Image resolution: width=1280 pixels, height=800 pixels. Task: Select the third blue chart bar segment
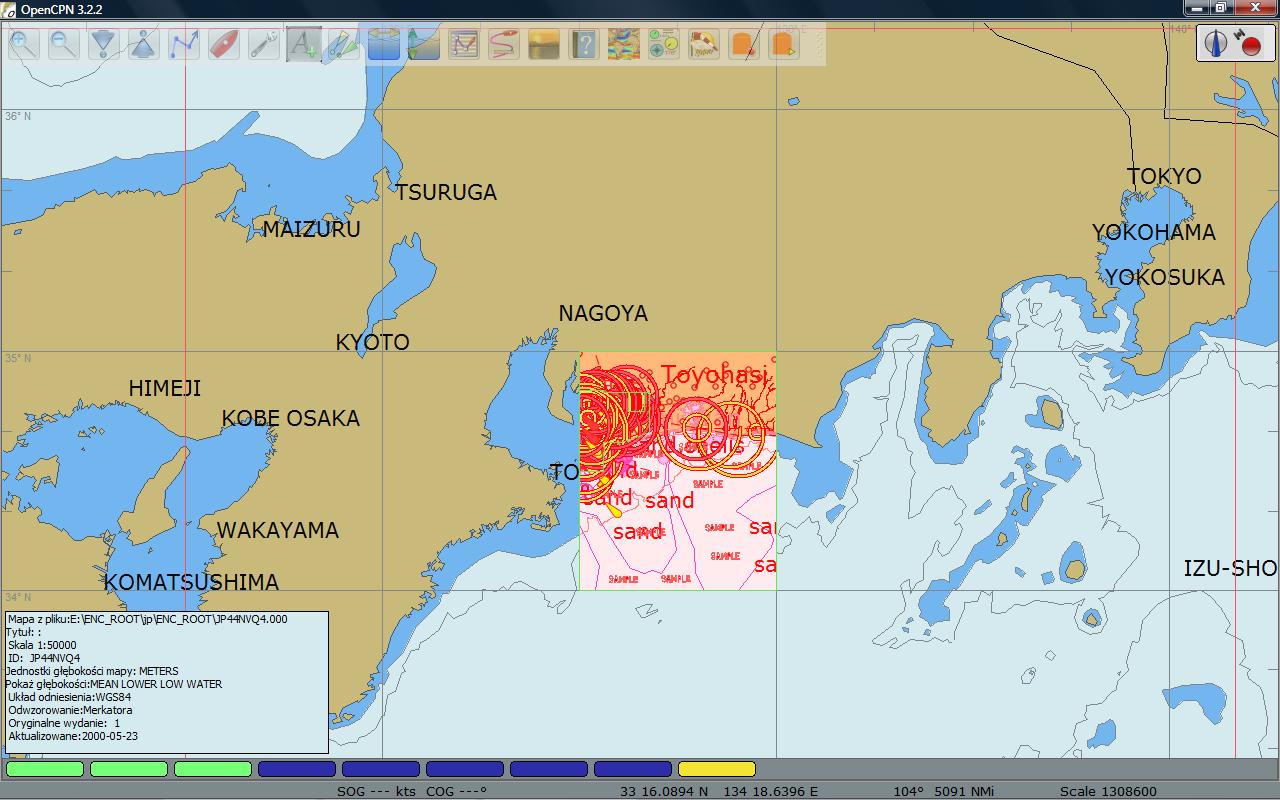pos(465,769)
